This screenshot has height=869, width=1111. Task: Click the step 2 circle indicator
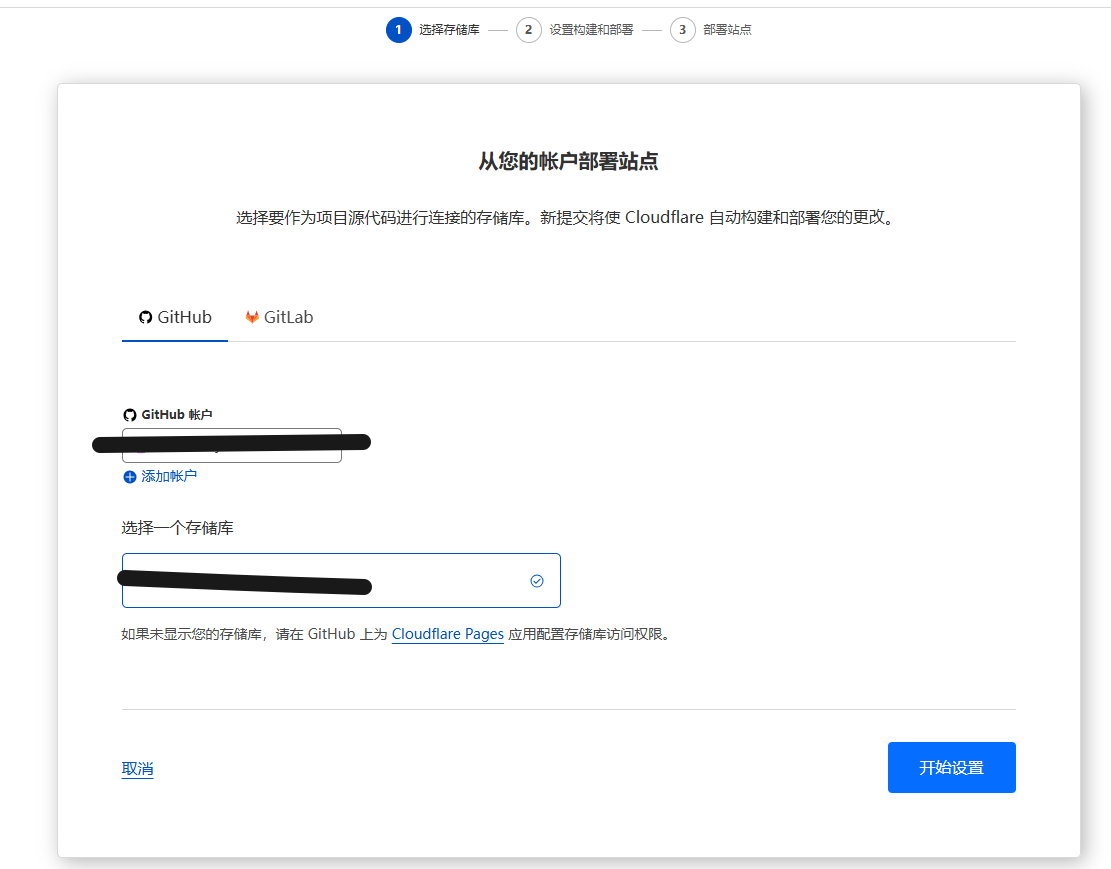click(x=529, y=30)
